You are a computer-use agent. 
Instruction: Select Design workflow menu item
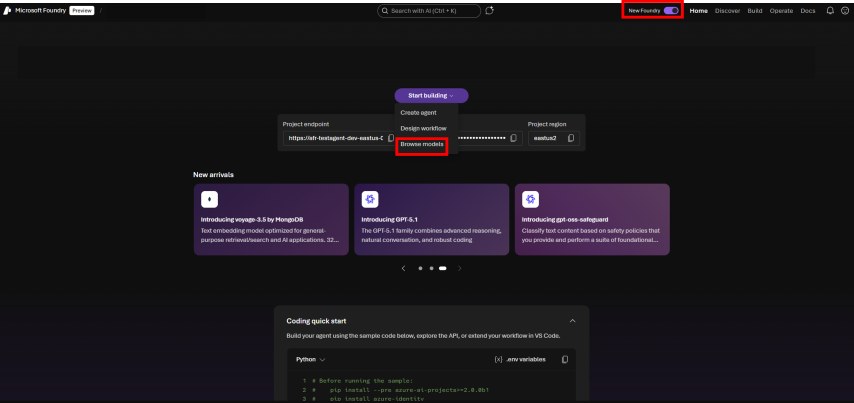point(423,128)
